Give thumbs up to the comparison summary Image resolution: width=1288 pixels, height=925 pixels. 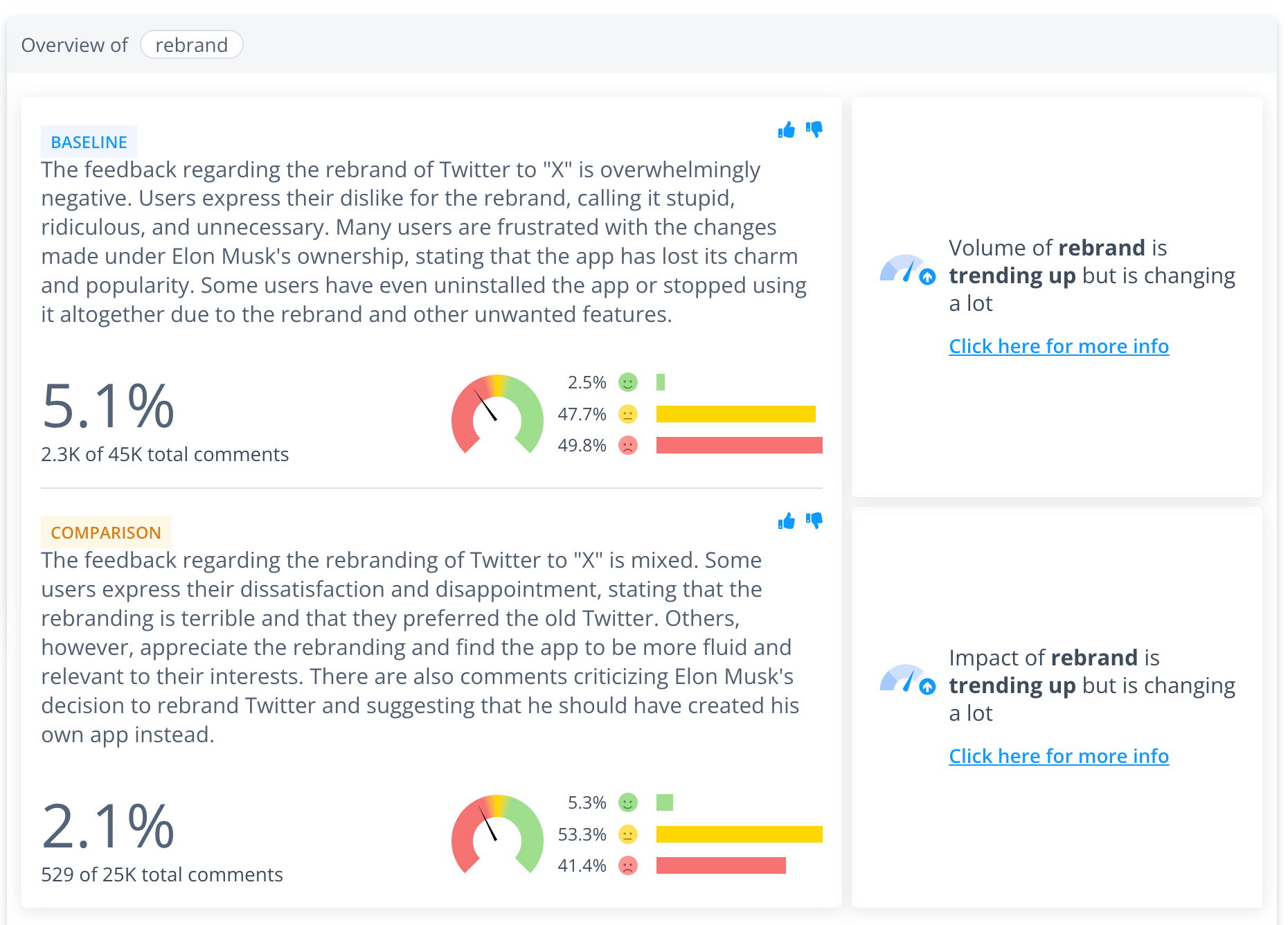(x=786, y=521)
